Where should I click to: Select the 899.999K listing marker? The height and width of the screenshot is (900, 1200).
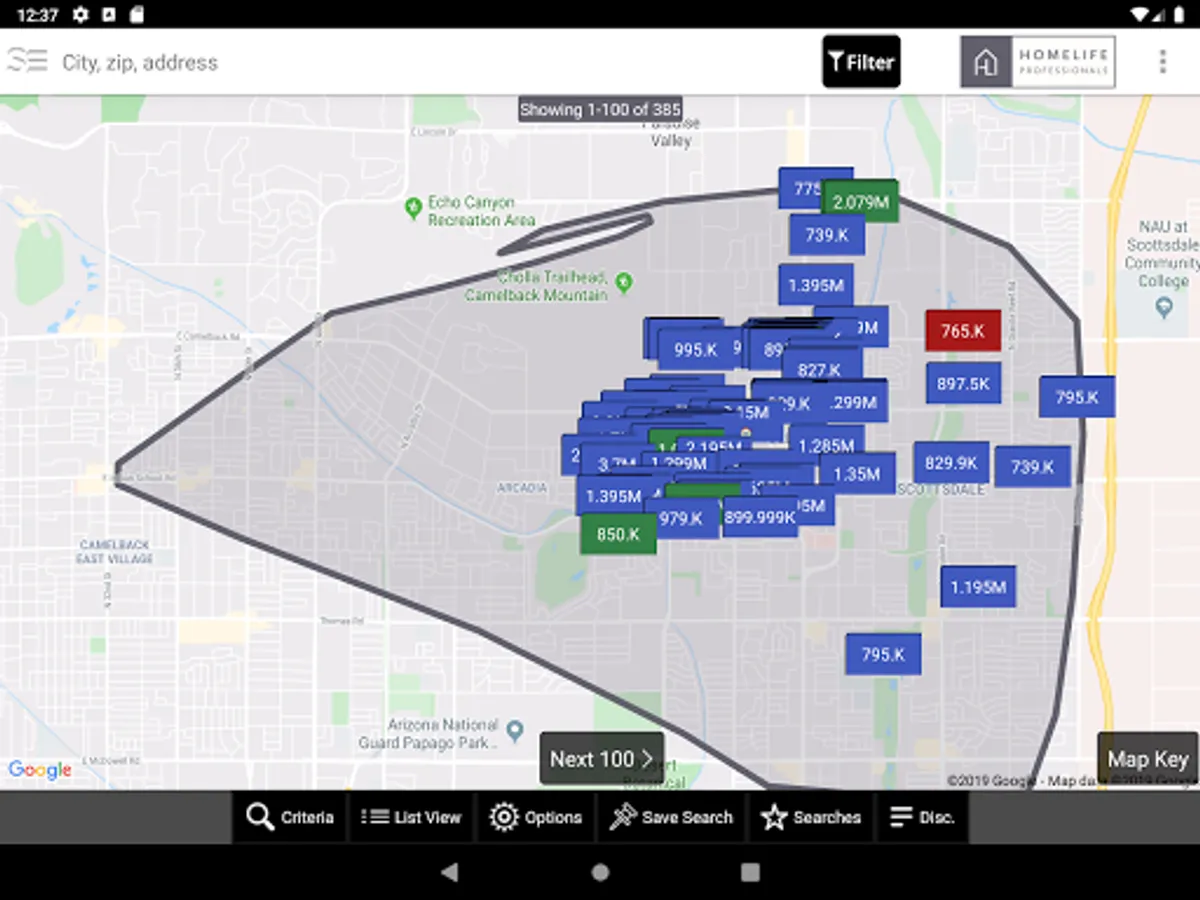[760, 517]
